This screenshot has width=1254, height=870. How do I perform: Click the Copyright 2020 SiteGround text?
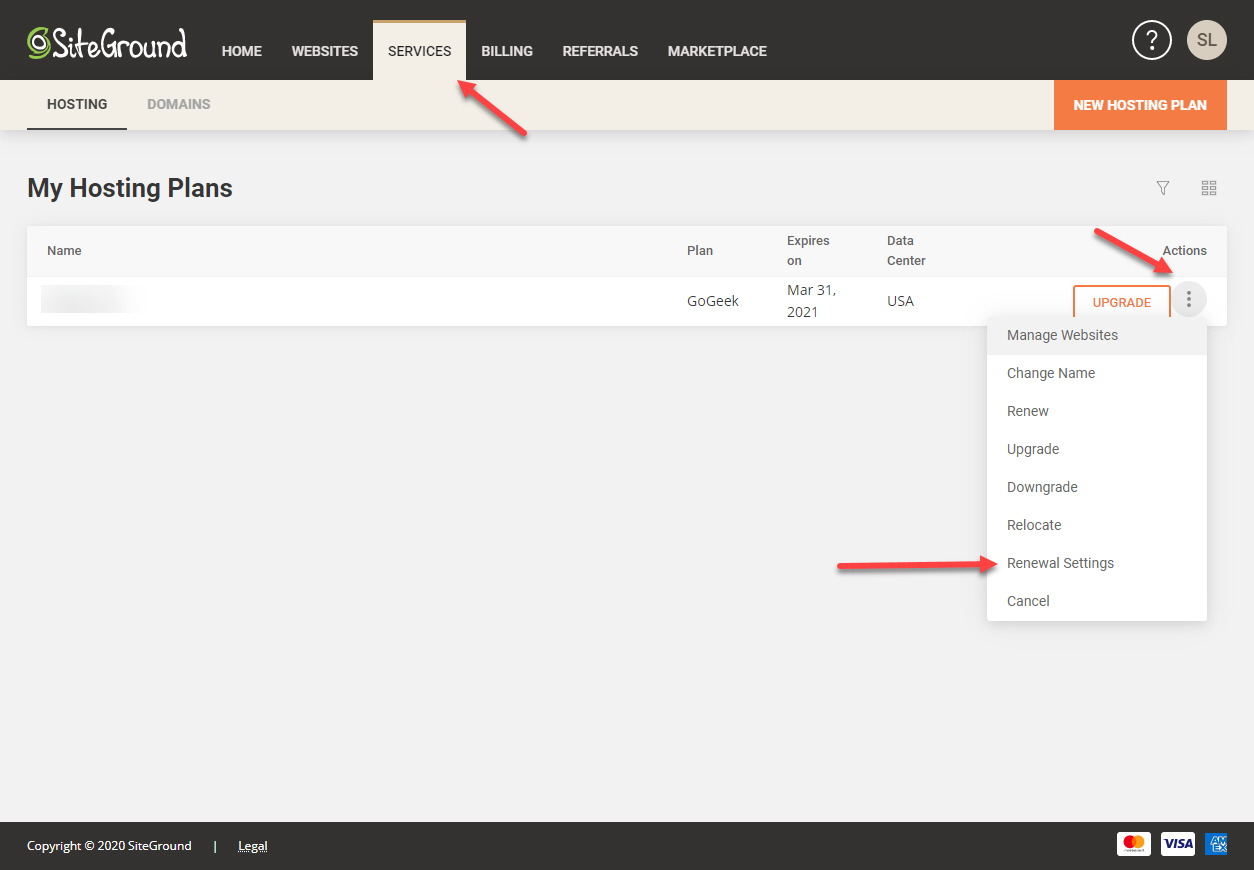coord(109,846)
